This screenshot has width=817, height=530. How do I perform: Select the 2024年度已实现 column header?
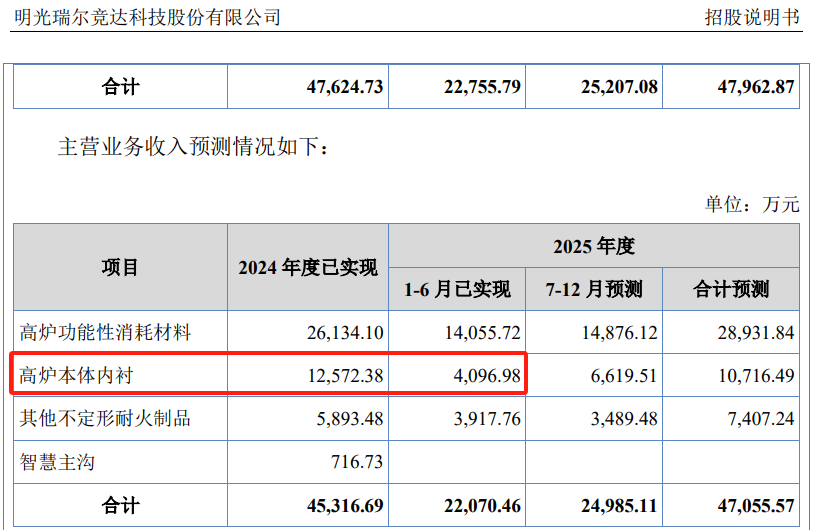coord(307,267)
